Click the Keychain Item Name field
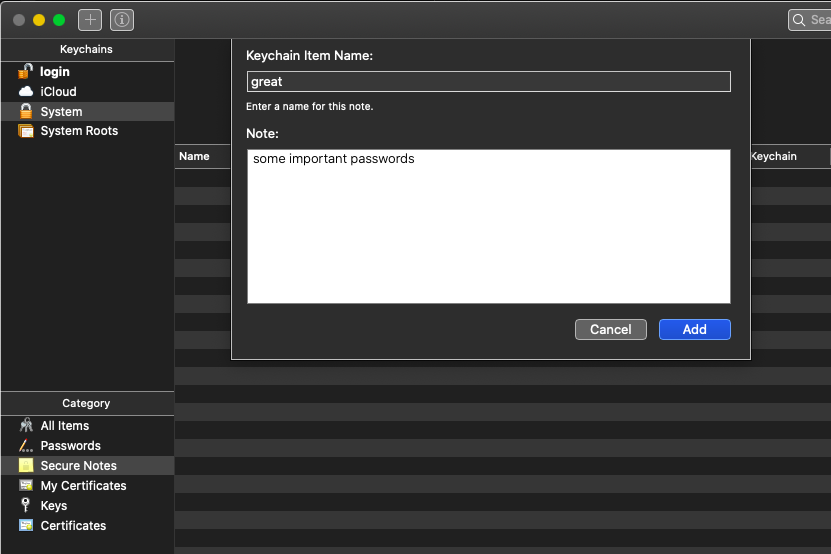This screenshot has width=831, height=554. click(x=489, y=82)
